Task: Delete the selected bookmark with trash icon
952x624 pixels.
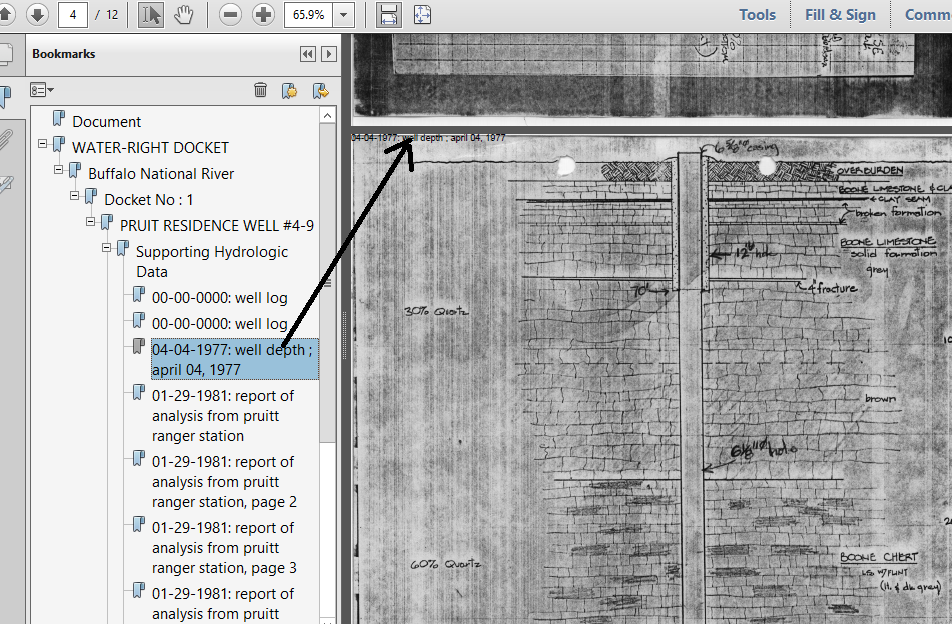Action: (260, 90)
